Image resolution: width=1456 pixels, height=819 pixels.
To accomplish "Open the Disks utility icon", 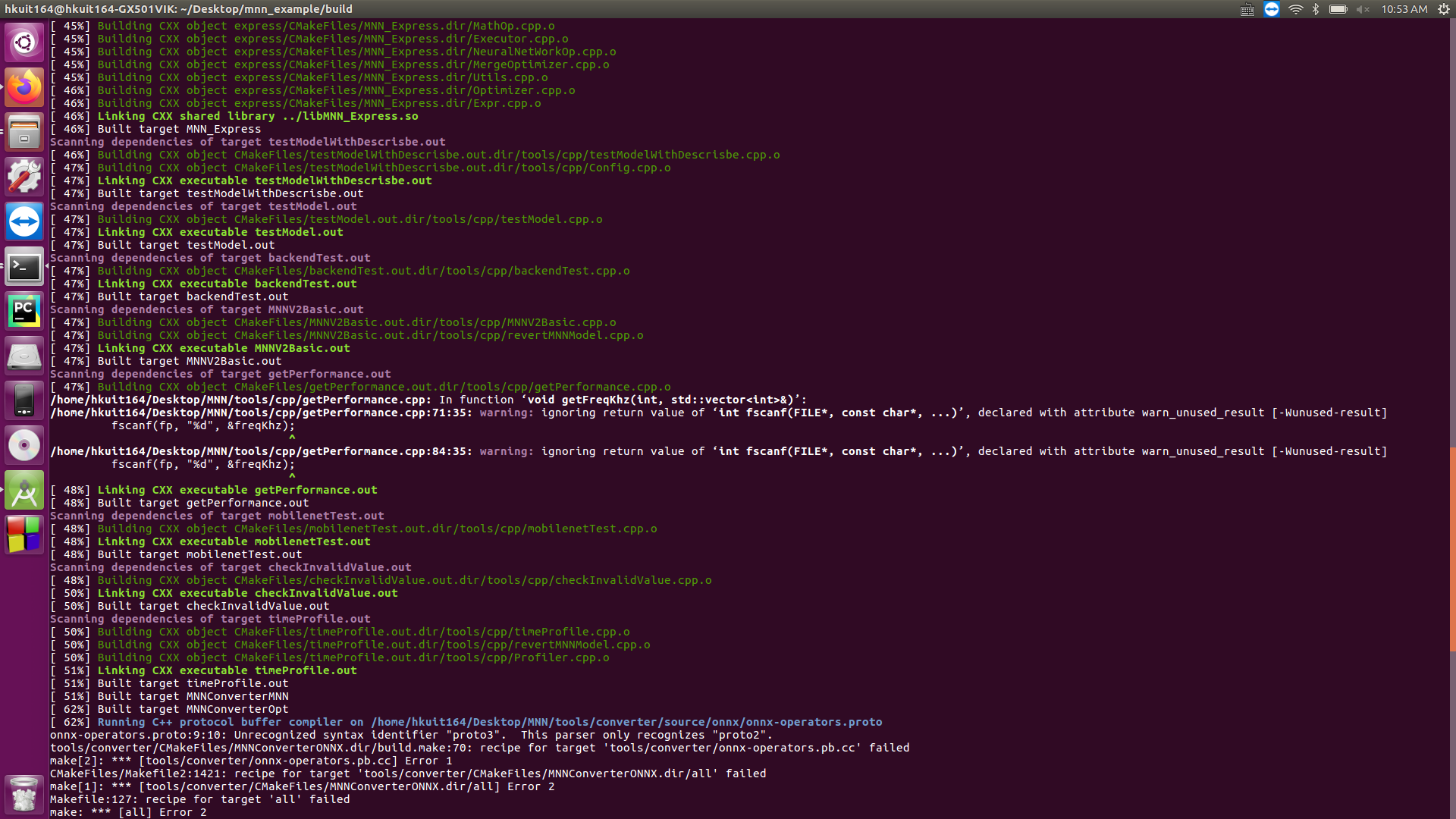I will pyautogui.click(x=24, y=354).
